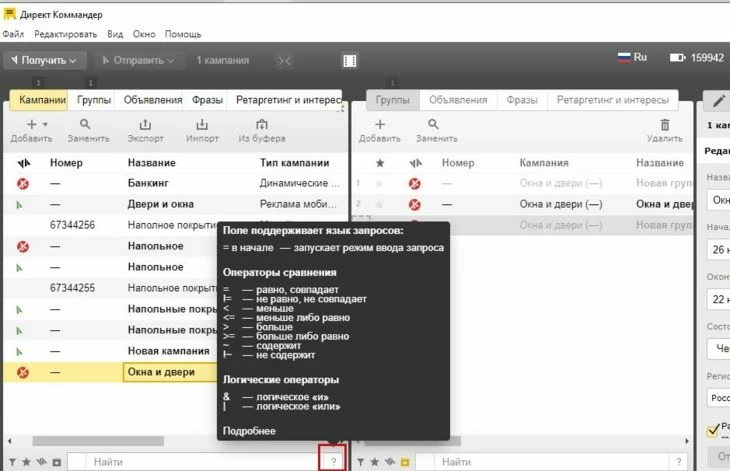Toggle status filter icon in campaigns bottom bar
Image resolution: width=730 pixels, height=471 pixels.
point(41,462)
